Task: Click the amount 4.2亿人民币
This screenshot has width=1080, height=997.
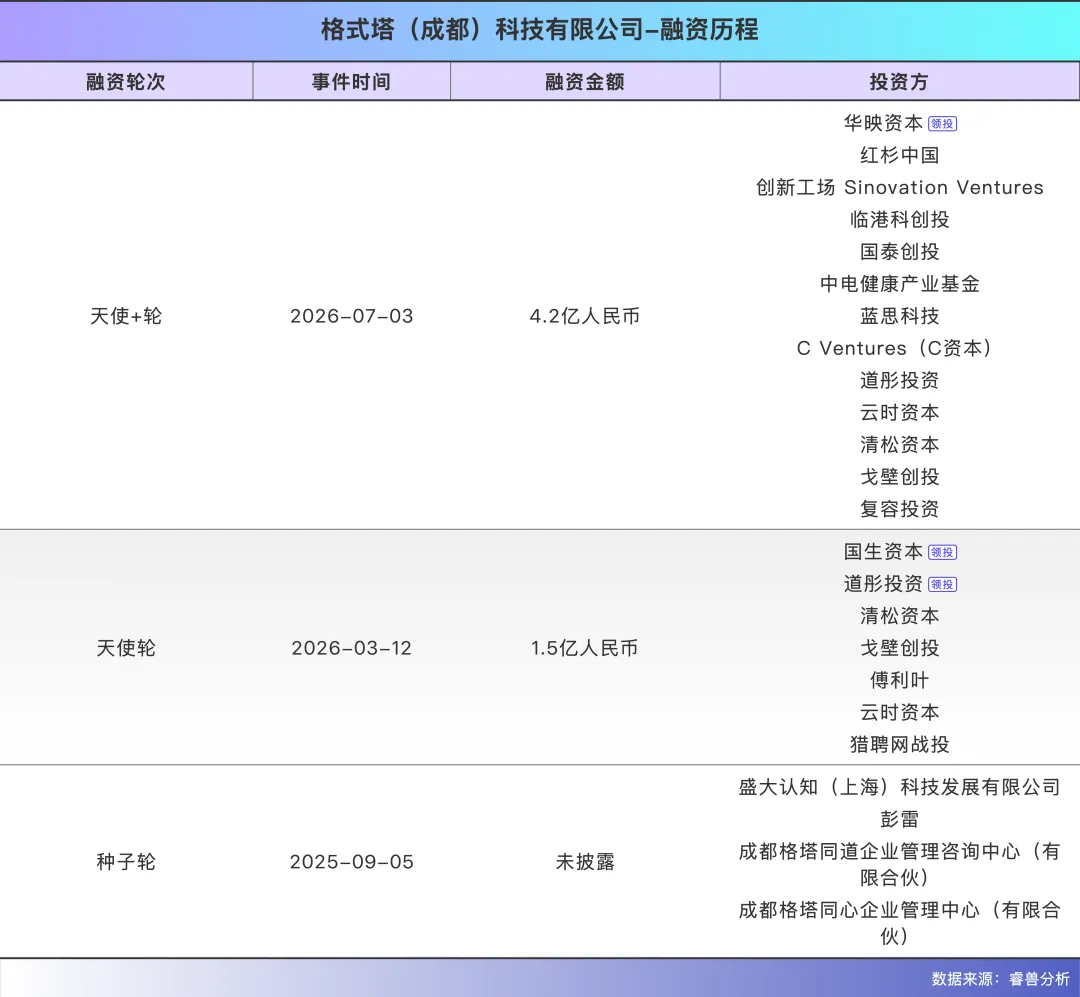Action: coord(585,316)
